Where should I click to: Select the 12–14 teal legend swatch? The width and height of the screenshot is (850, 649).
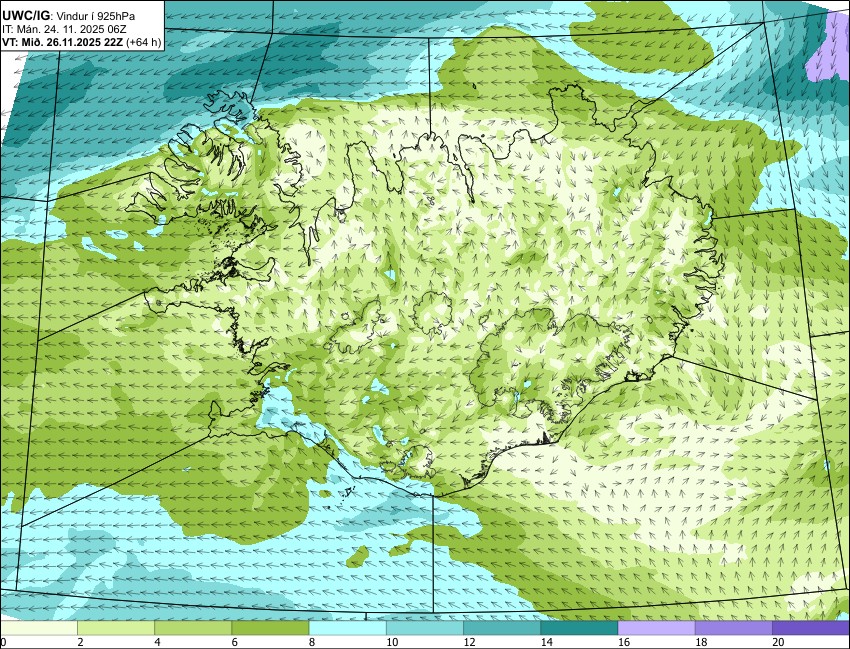[502, 628]
